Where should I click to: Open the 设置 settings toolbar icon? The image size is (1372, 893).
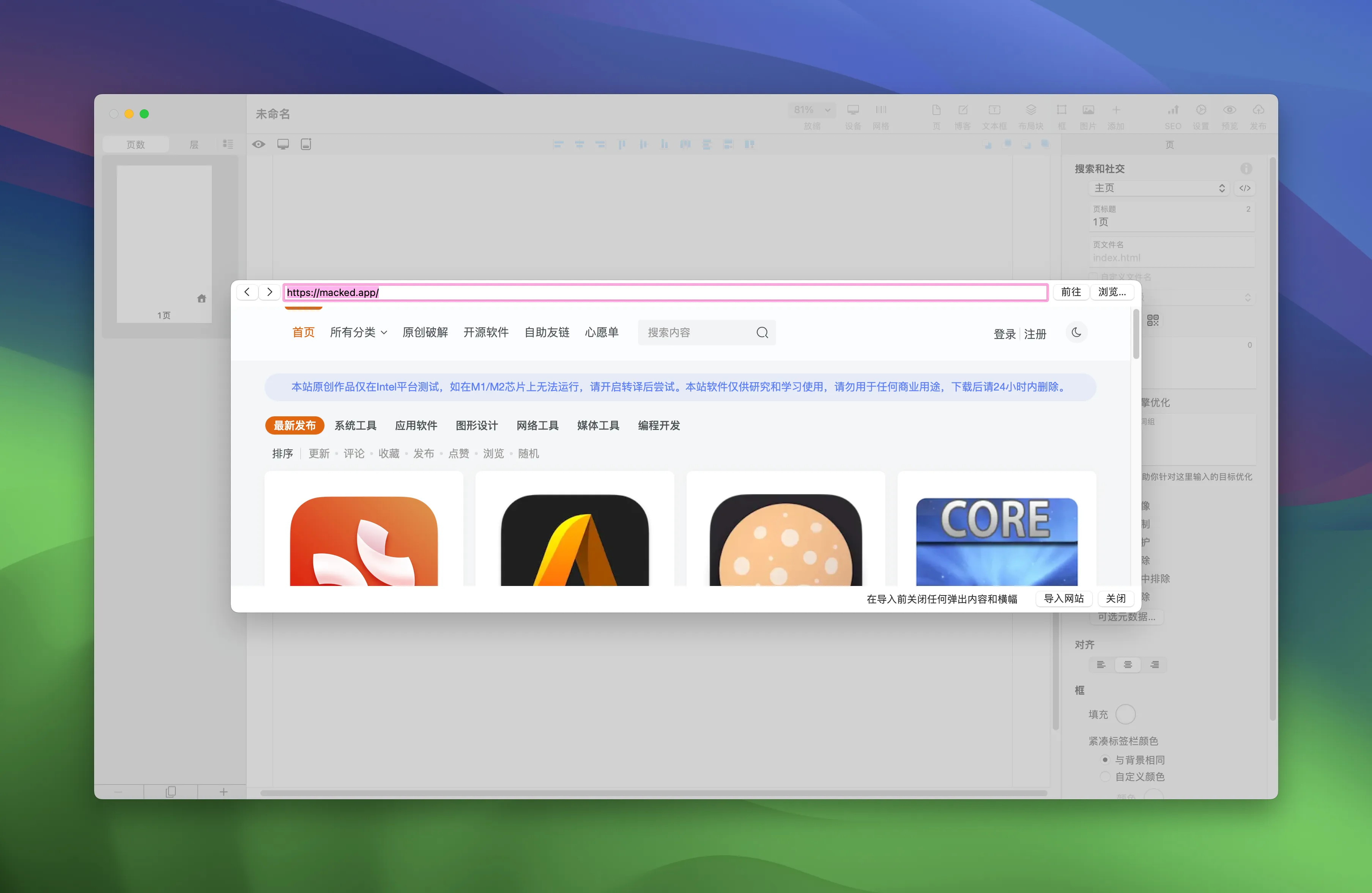1201,110
